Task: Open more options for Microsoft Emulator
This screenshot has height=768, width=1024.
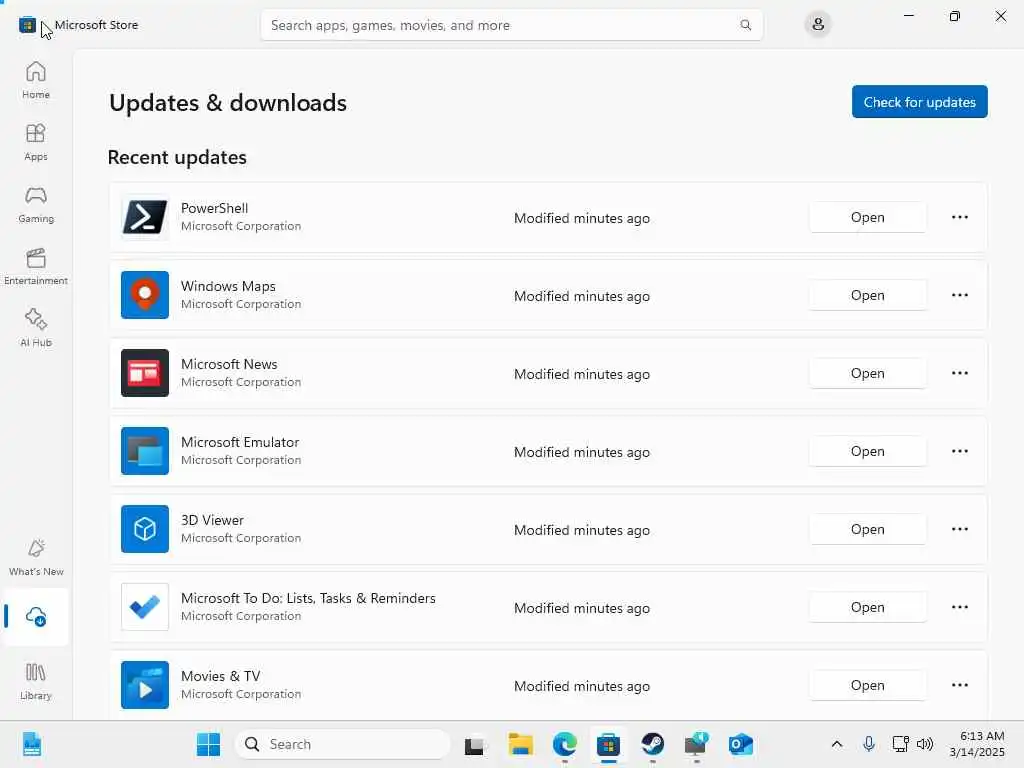Action: pyautogui.click(x=959, y=451)
